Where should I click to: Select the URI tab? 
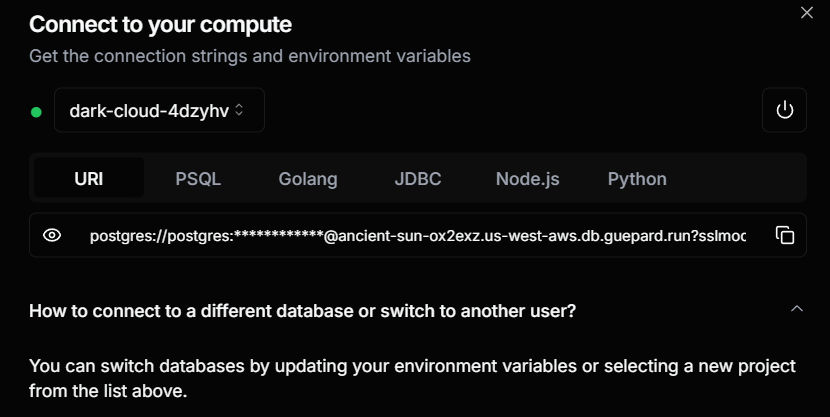pyautogui.click(x=89, y=178)
